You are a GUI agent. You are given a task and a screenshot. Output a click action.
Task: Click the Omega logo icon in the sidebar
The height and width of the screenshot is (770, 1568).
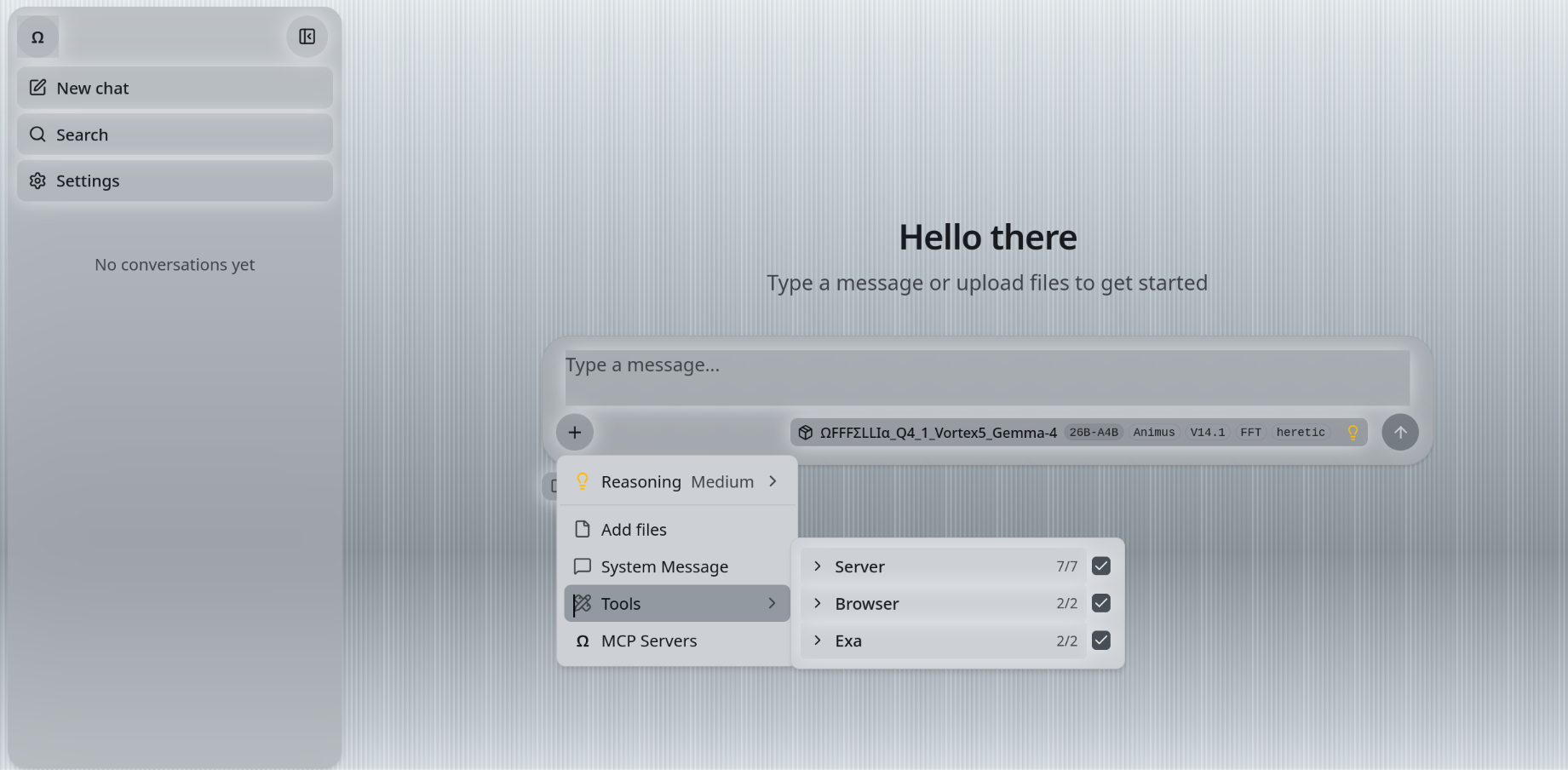click(x=37, y=37)
